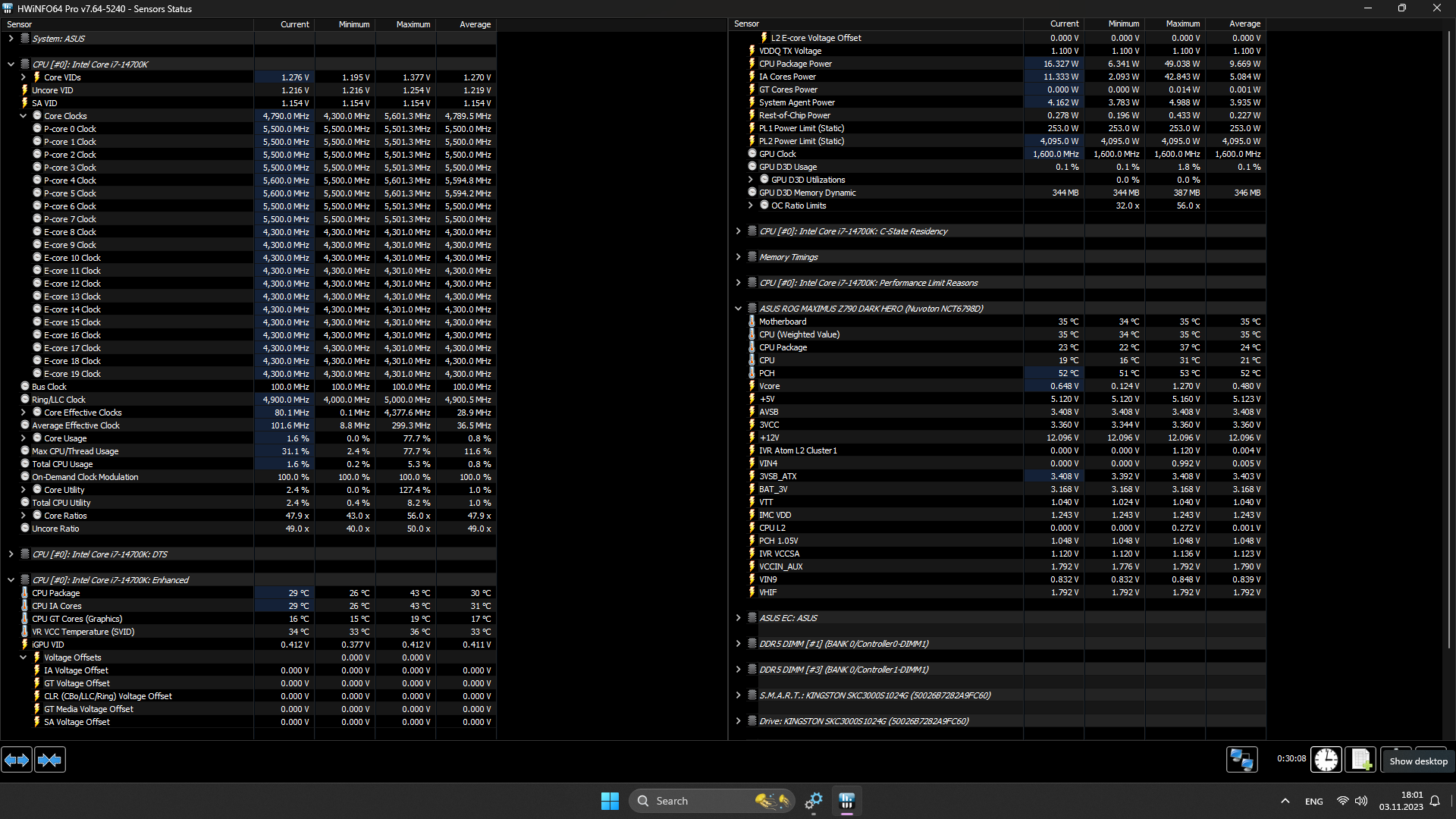Expand the Core VIDs entry
The image size is (1456, 819).
(x=24, y=77)
